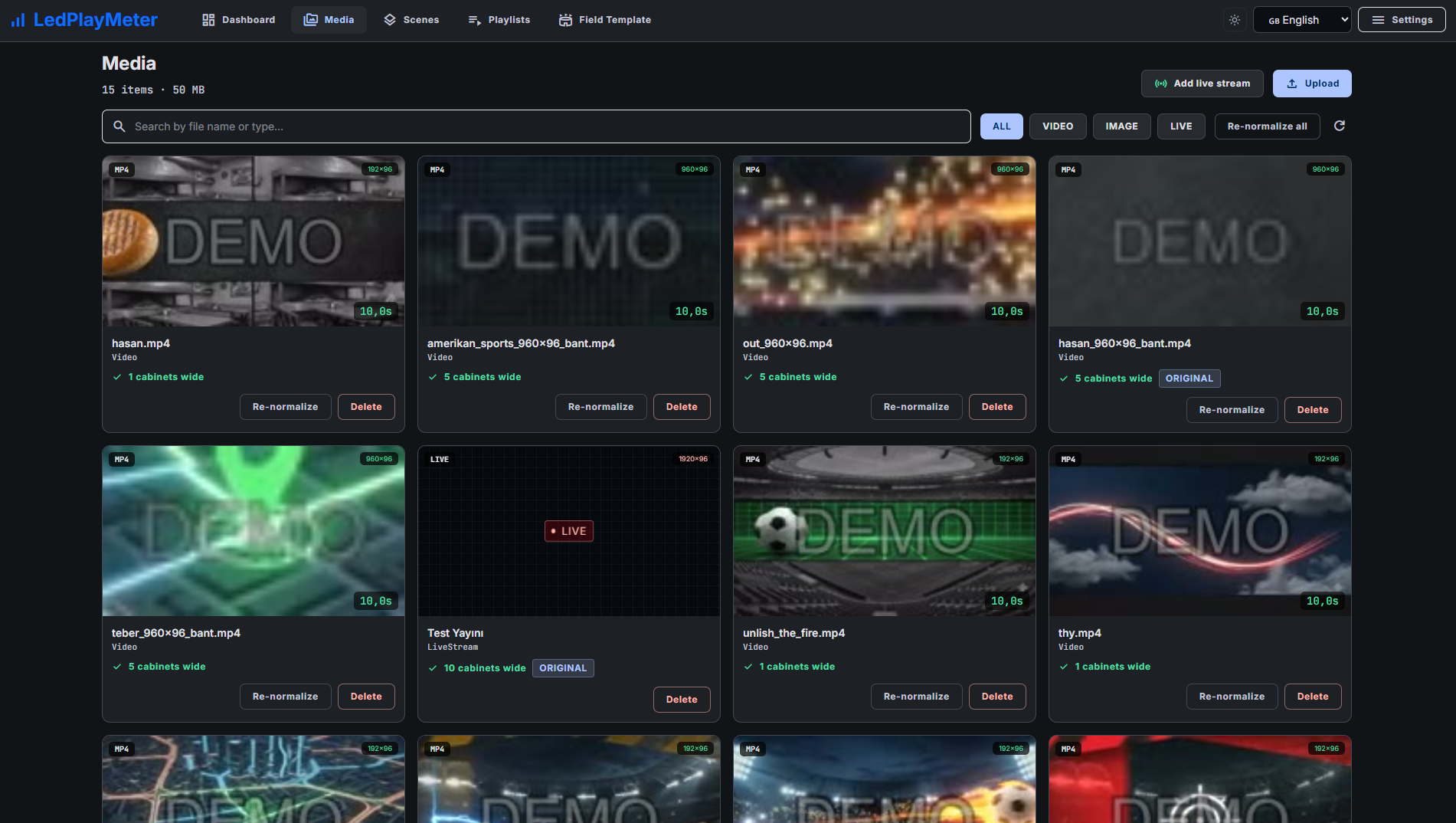
Task: Switch to the Media tab
Action: 329,20
